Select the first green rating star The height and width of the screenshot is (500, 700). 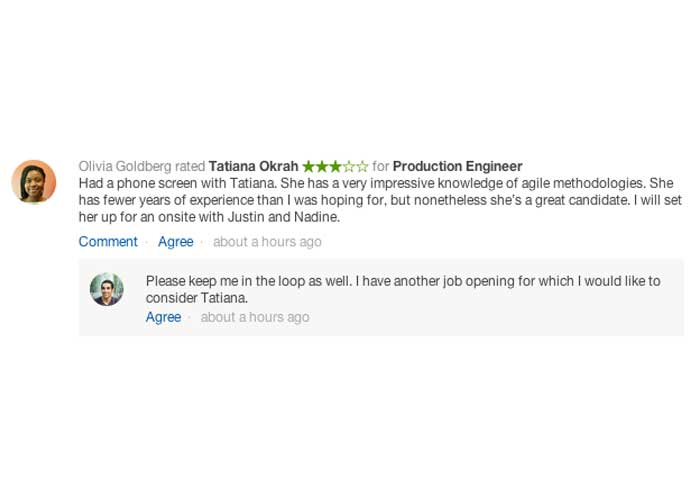(x=308, y=167)
